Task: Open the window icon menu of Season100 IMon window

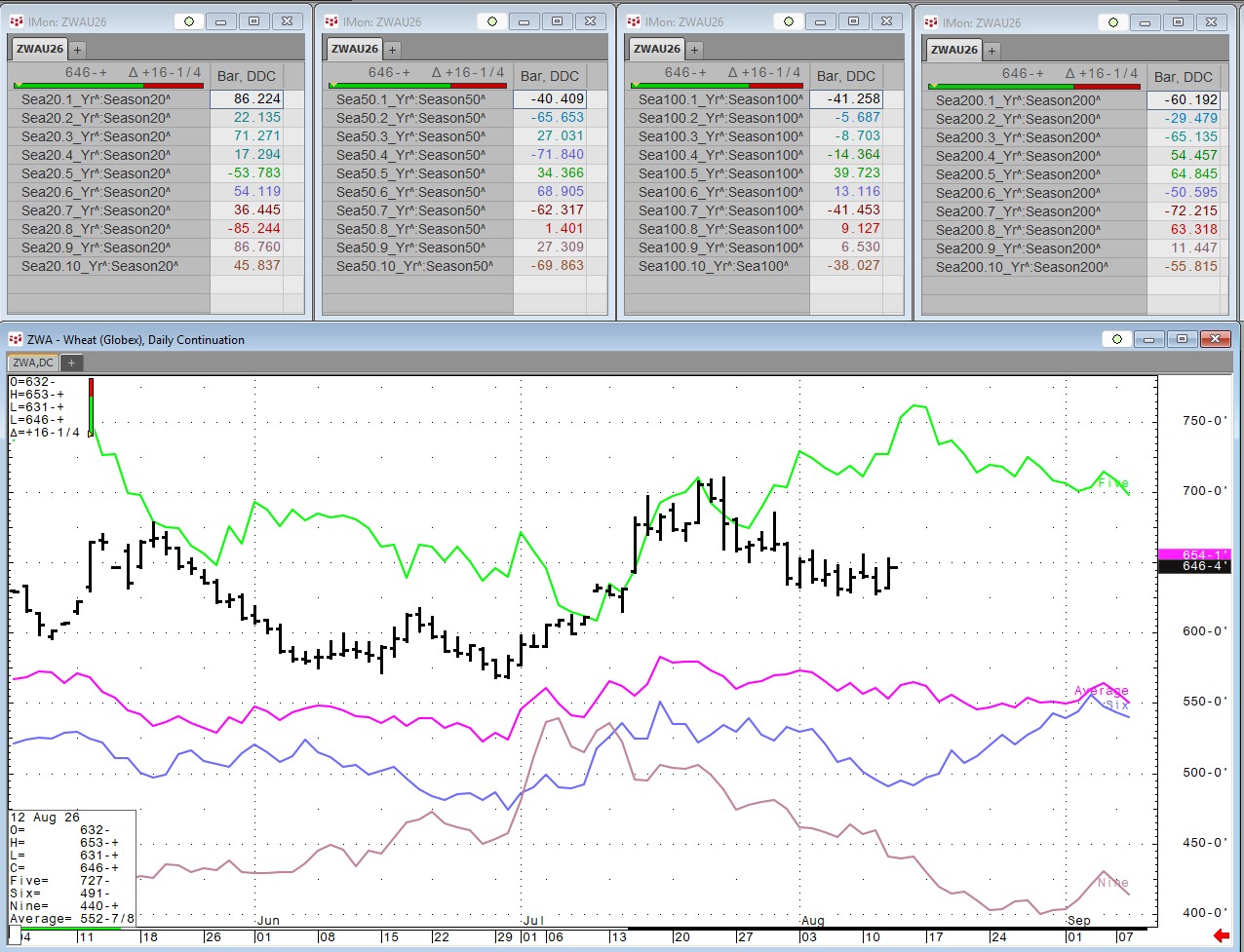Action: point(634,21)
